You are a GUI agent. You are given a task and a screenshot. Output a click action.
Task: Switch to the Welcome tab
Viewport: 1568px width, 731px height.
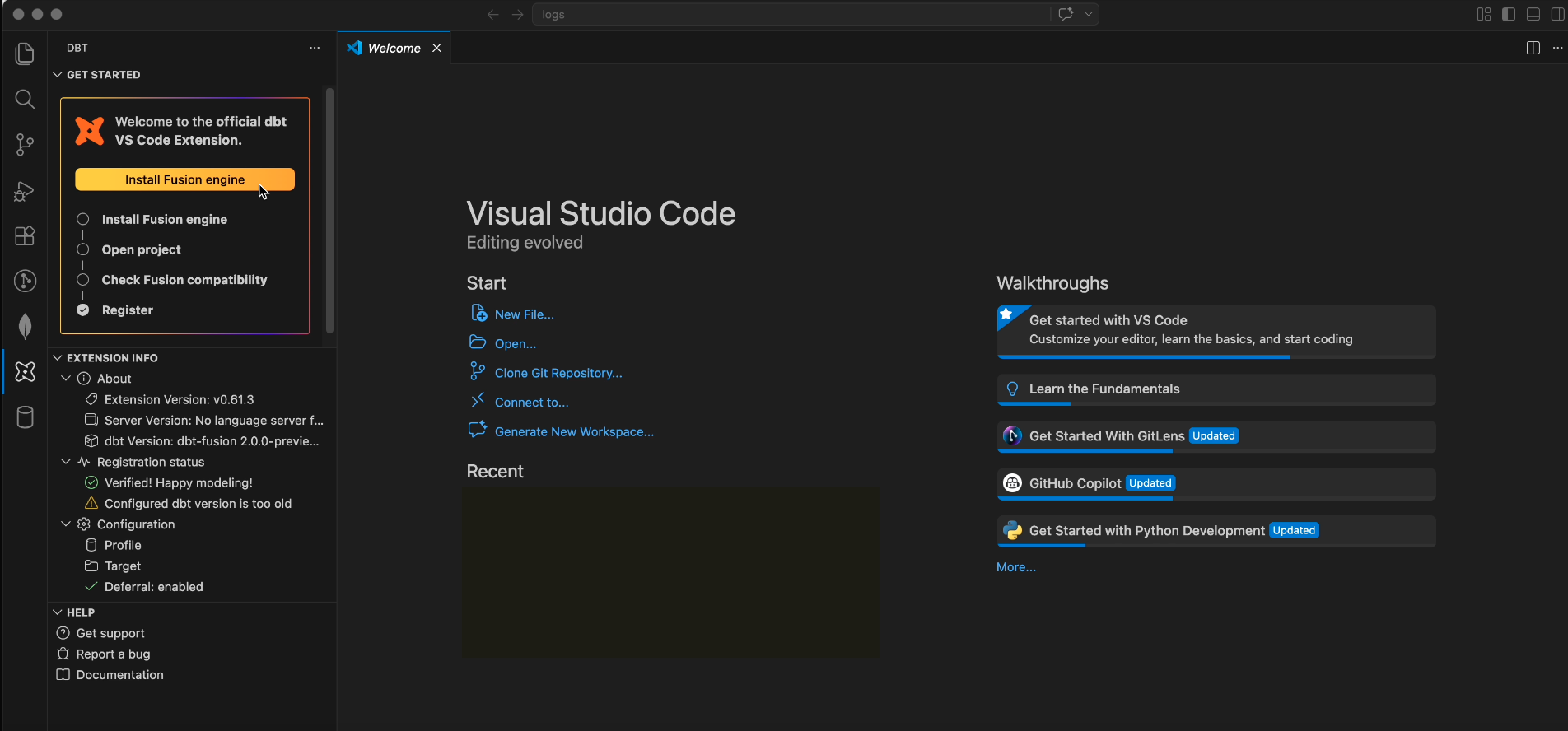pyautogui.click(x=394, y=48)
